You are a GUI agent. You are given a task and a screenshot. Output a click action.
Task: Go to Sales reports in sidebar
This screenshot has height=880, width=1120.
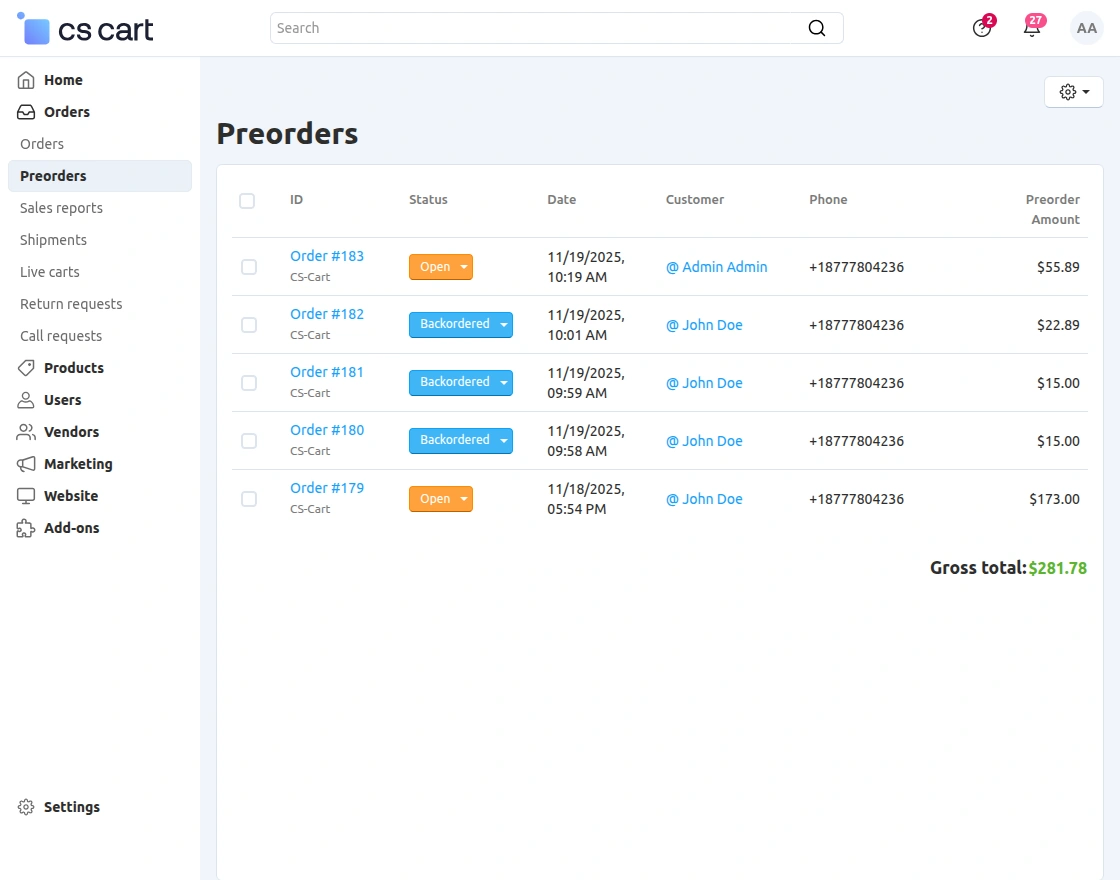click(61, 208)
